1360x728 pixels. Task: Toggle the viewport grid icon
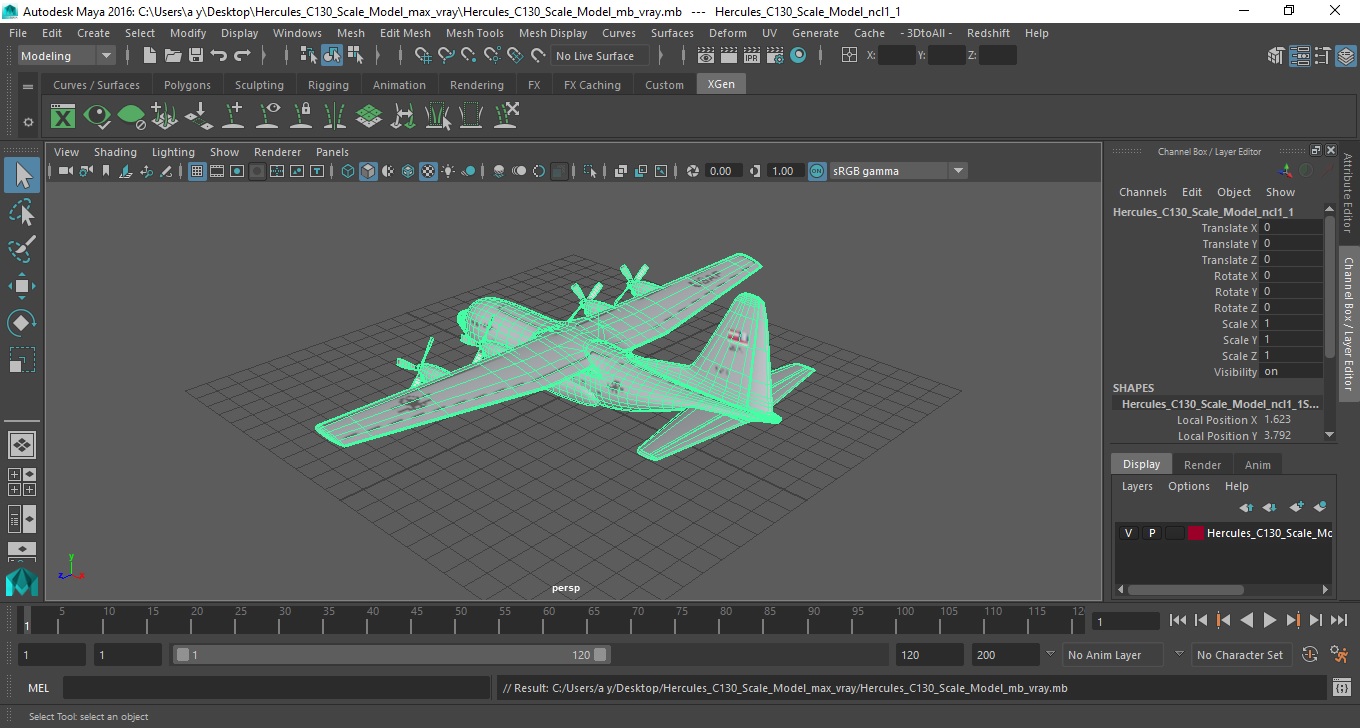197,171
